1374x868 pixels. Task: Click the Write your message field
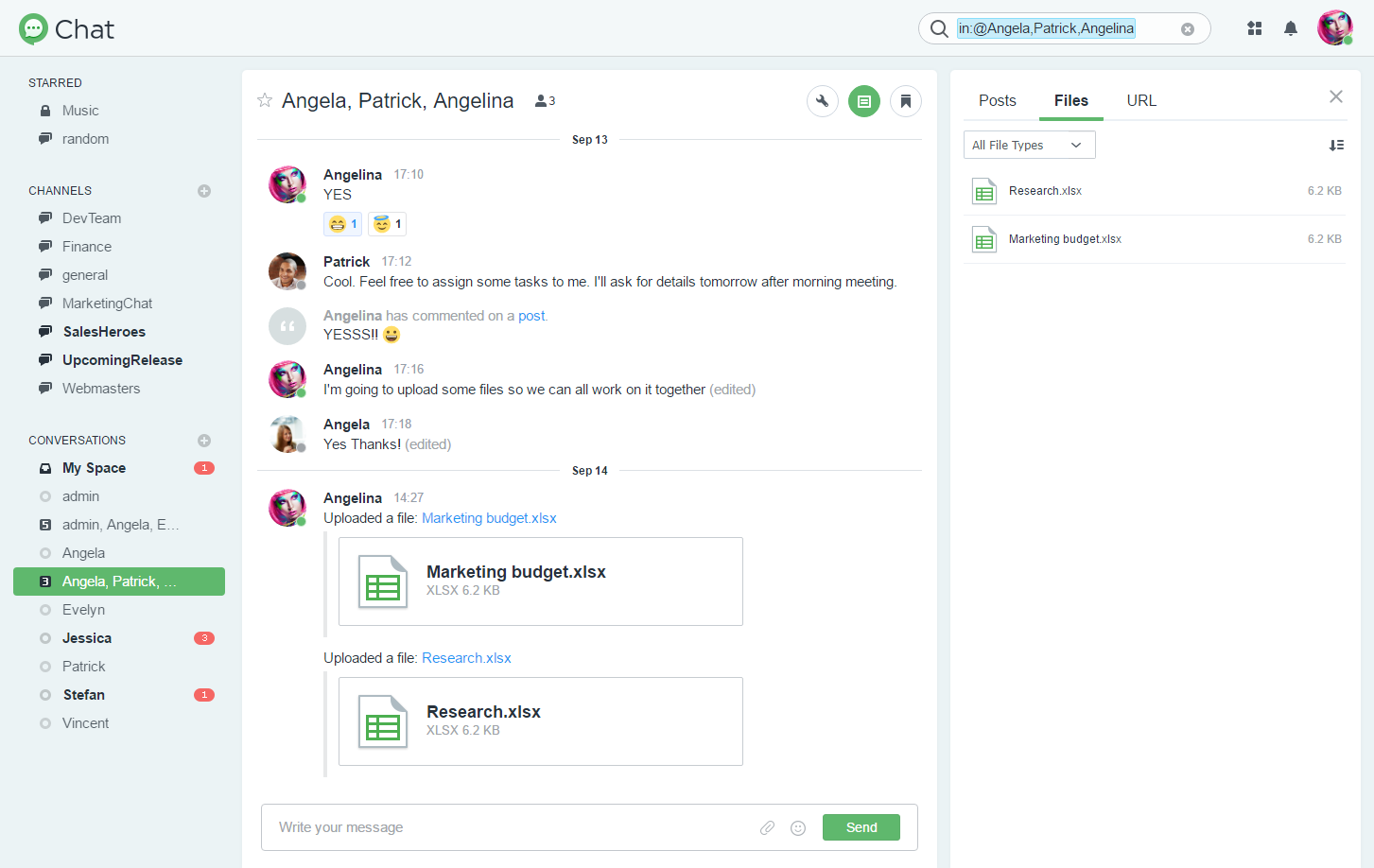click(x=511, y=827)
